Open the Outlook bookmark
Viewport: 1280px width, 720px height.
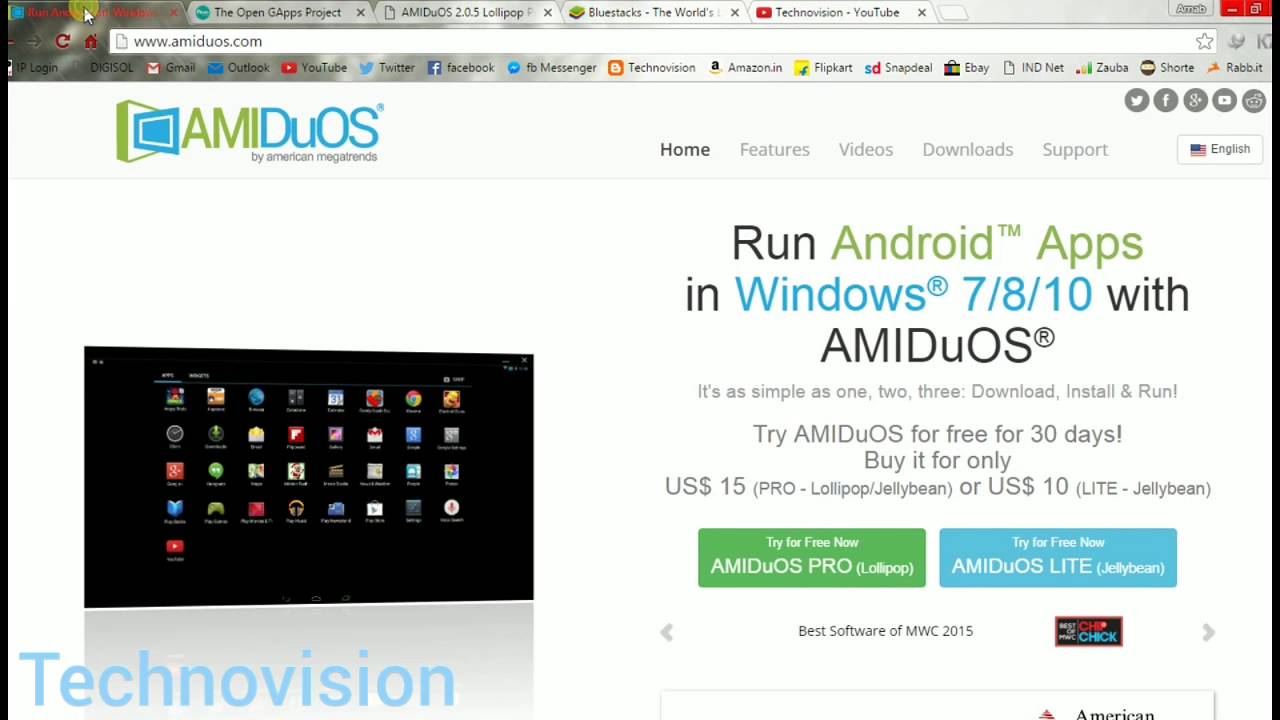pos(238,67)
